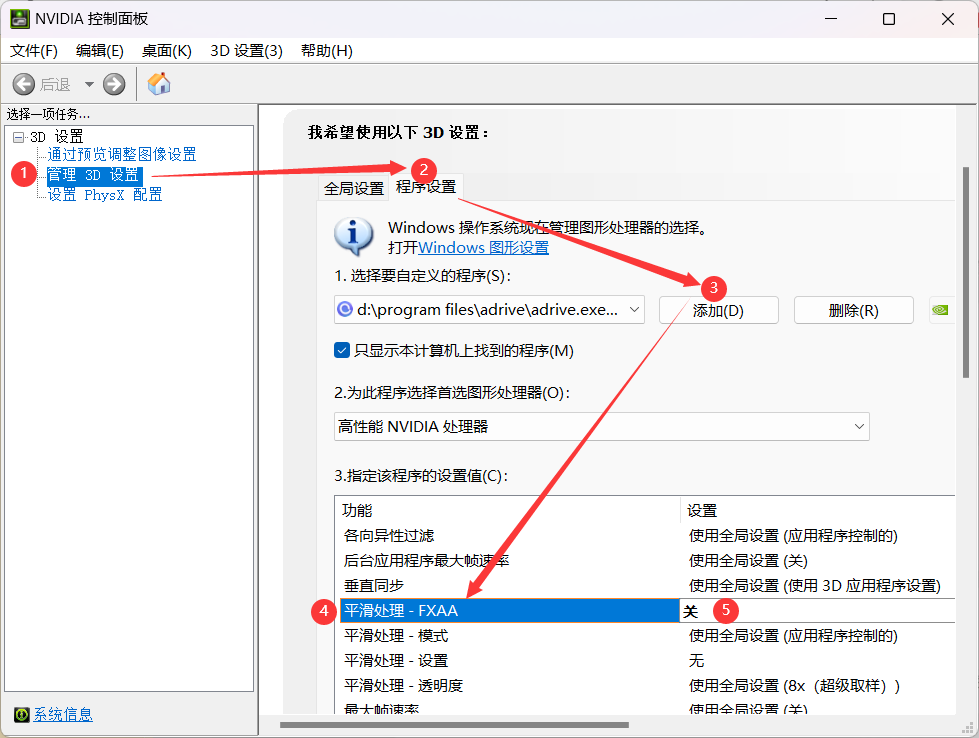
Task: Open the 帮助(H) menu
Action: [x=327, y=51]
